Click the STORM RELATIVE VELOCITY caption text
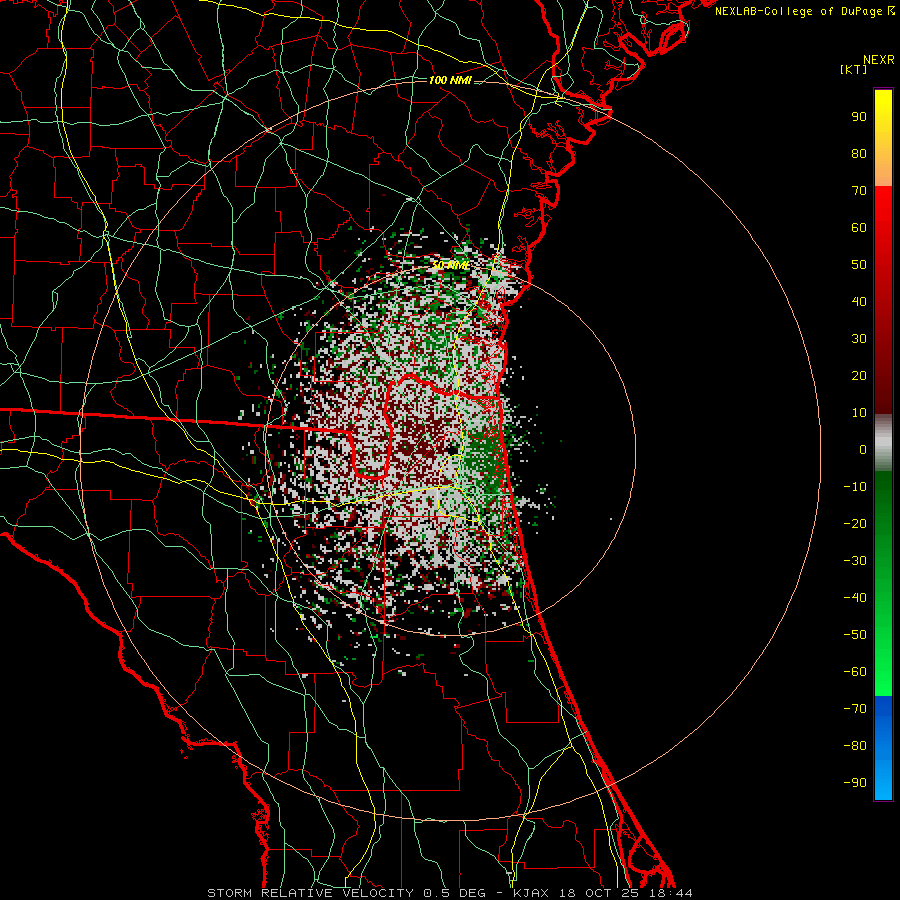Screen dimensions: 900x900 (x=310, y=893)
